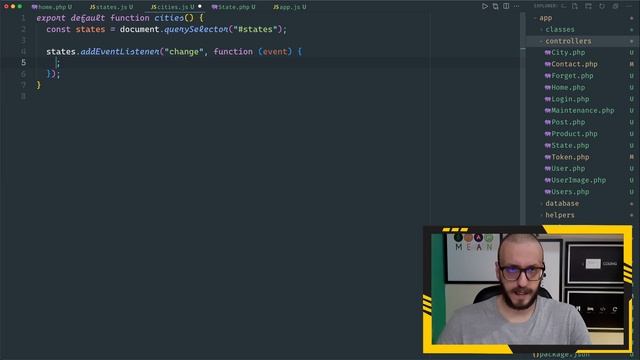
Task: Expand the helpers folder
Action: 560,215
